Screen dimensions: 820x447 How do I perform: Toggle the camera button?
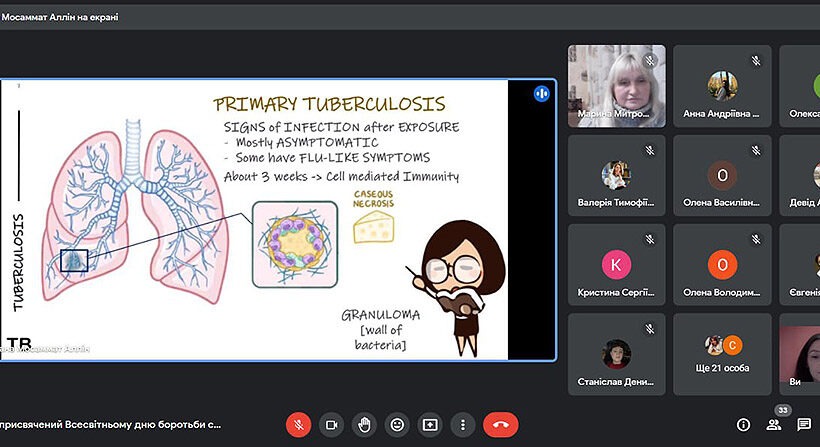pyautogui.click(x=332, y=425)
